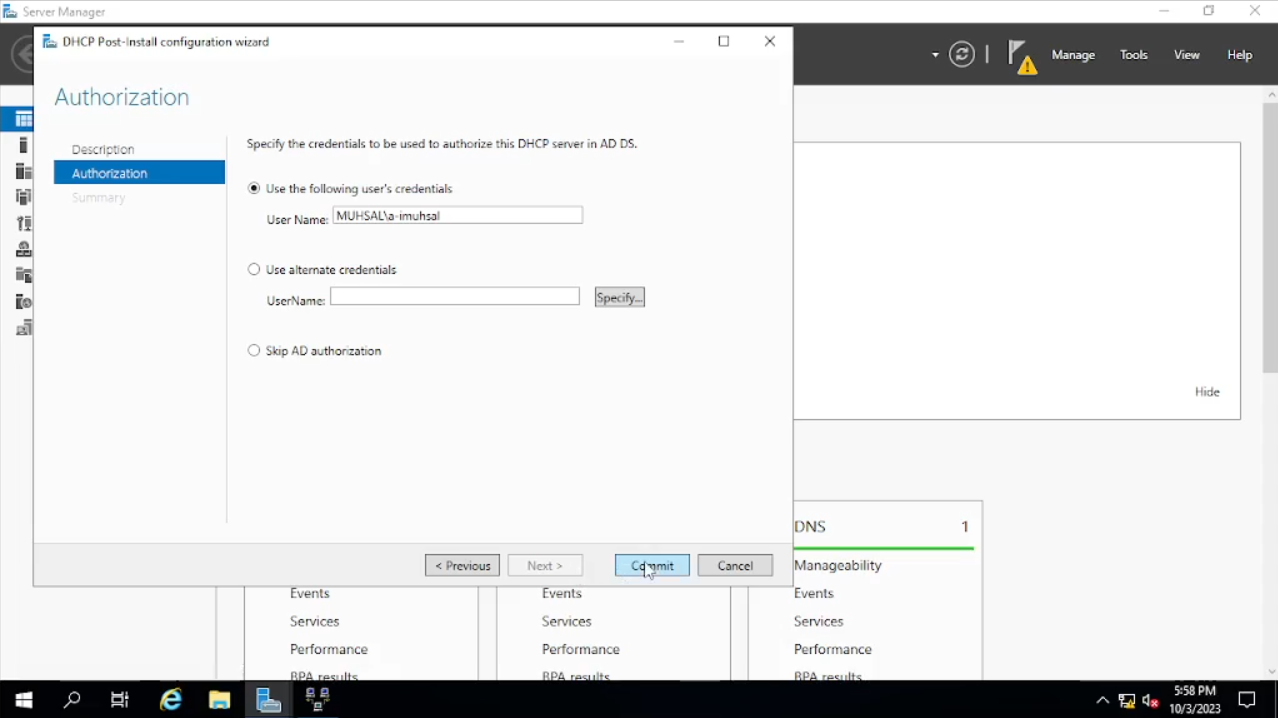
Task: Select the Local Server sidebar icon
Action: (x=23, y=146)
